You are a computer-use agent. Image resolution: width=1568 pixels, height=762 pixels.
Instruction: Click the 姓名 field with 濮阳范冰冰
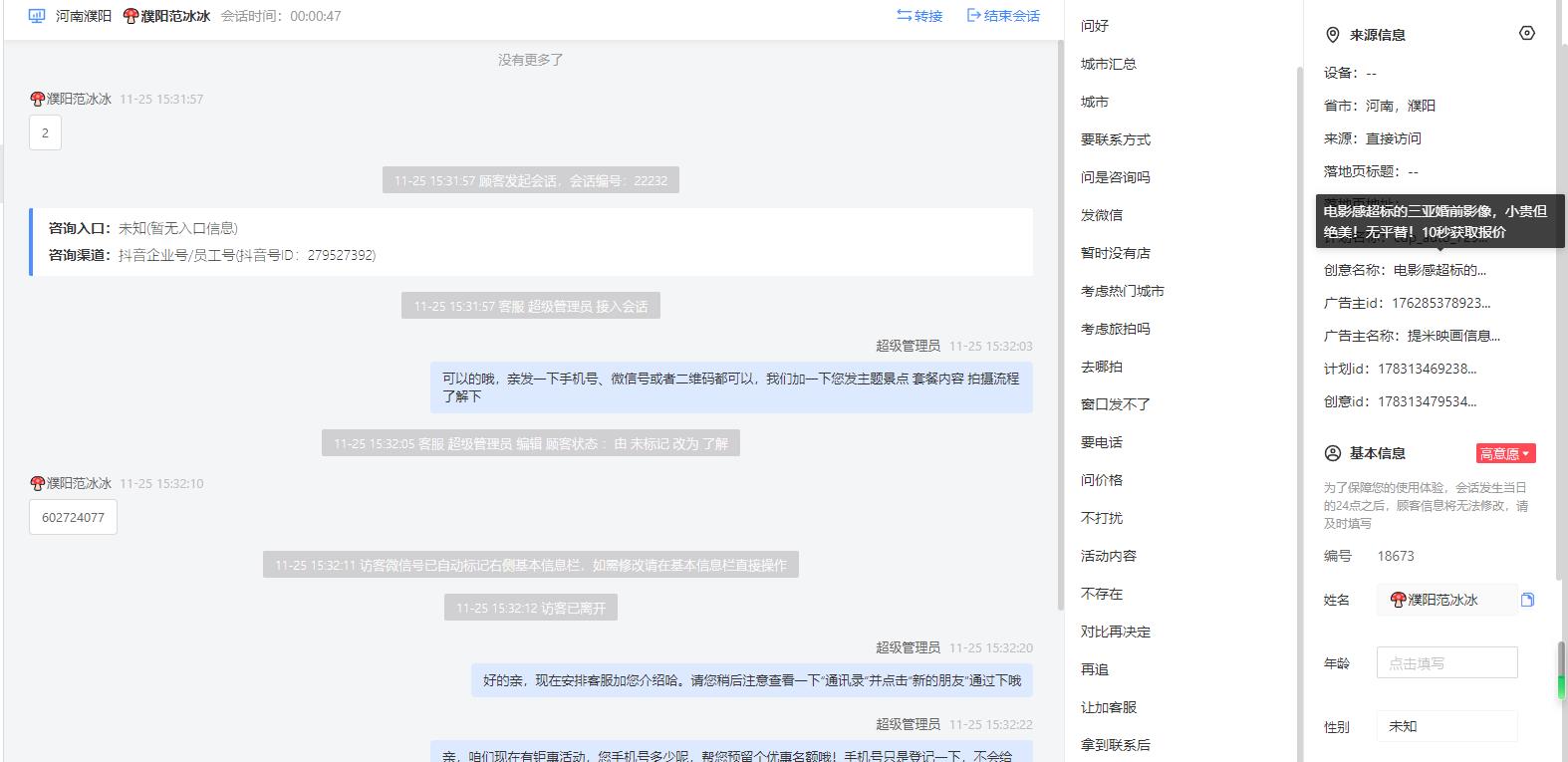pos(1446,600)
